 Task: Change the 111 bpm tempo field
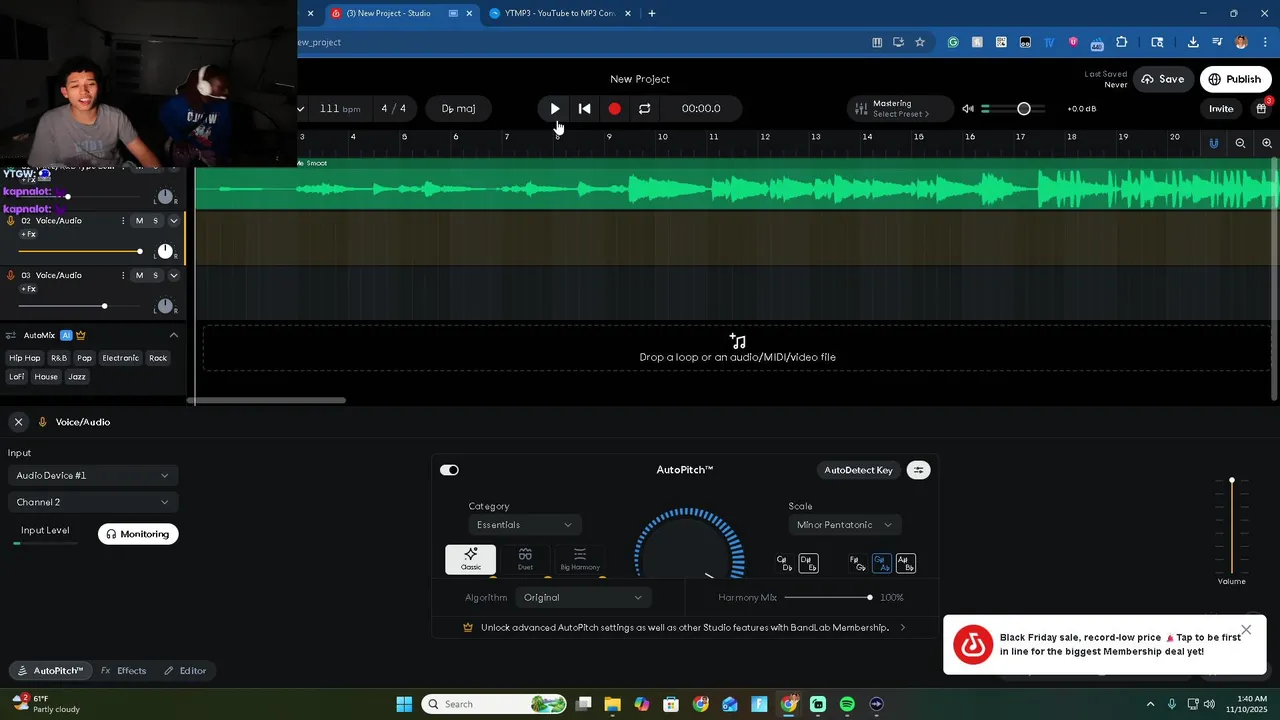(339, 109)
